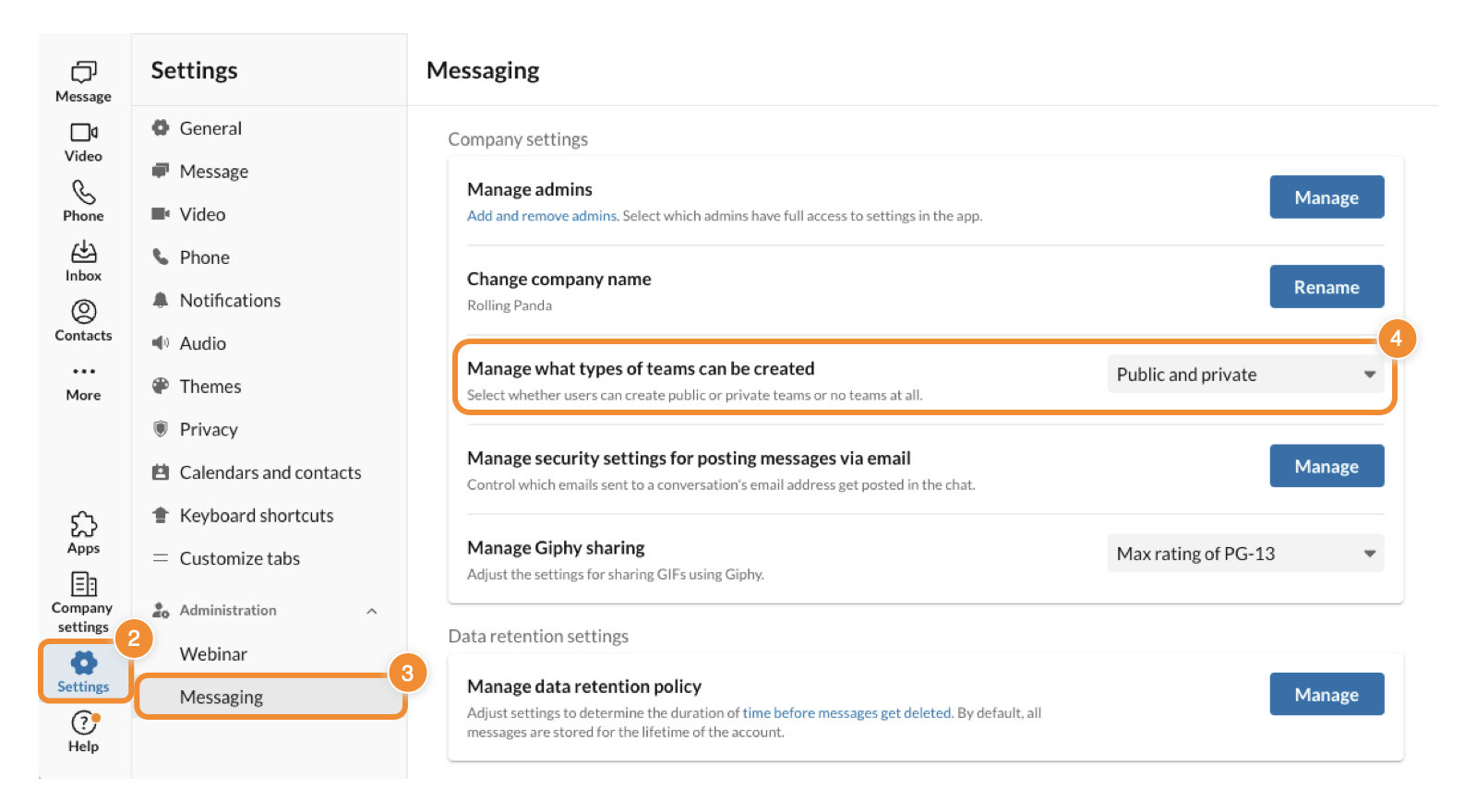Image resolution: width=1477 pixels, height=812 pixels.
Task: Click the Manage button for Manage admins
Action: pos(1326,197)
